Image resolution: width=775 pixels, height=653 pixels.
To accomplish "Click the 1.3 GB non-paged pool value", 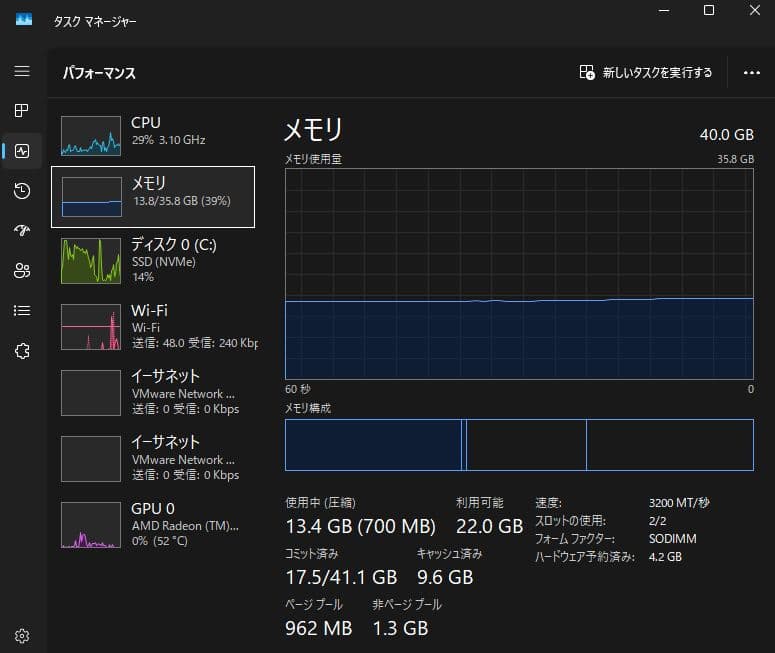I will (400, 628).
